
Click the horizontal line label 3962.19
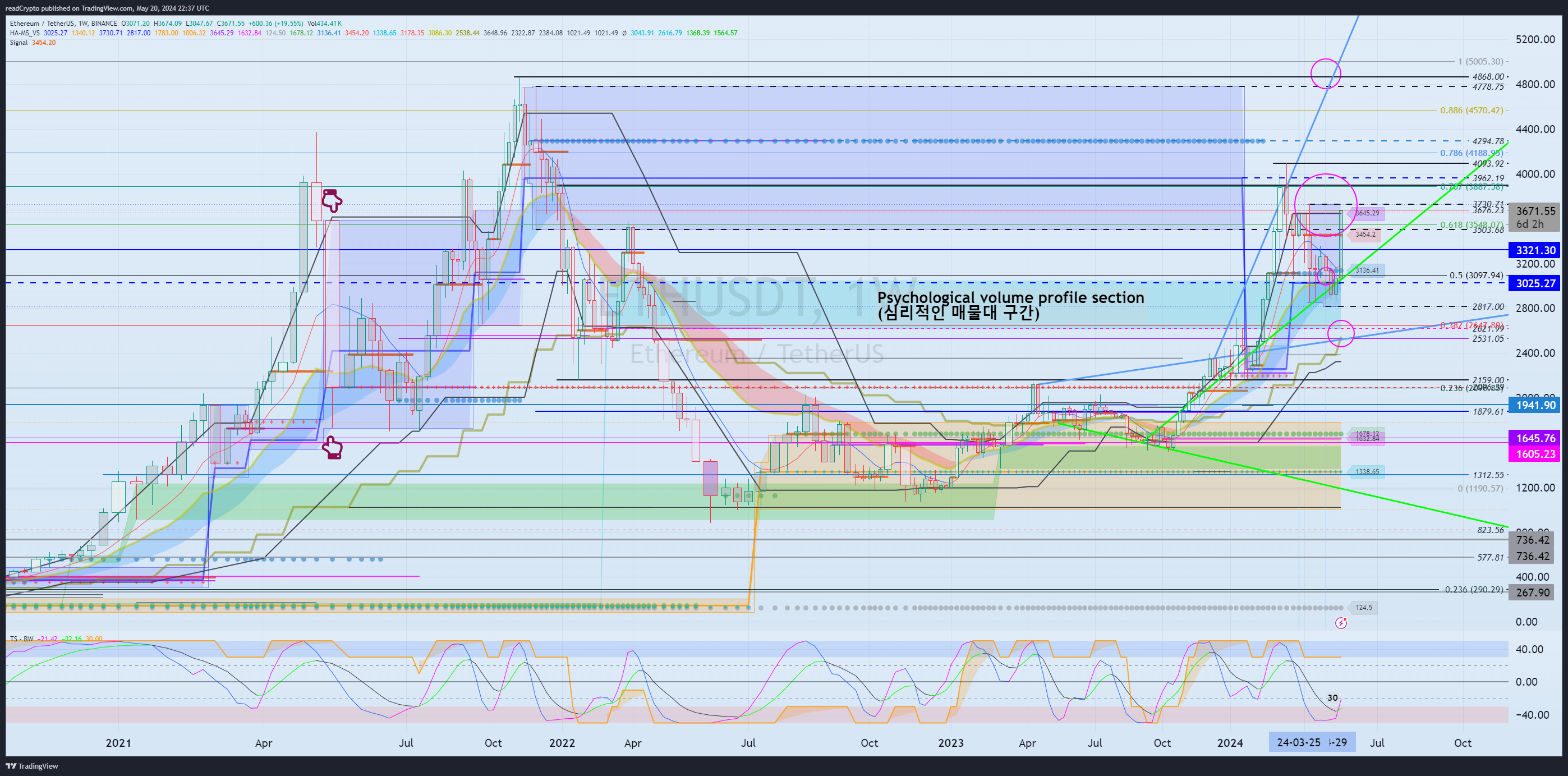click(x=1488, y=178)
